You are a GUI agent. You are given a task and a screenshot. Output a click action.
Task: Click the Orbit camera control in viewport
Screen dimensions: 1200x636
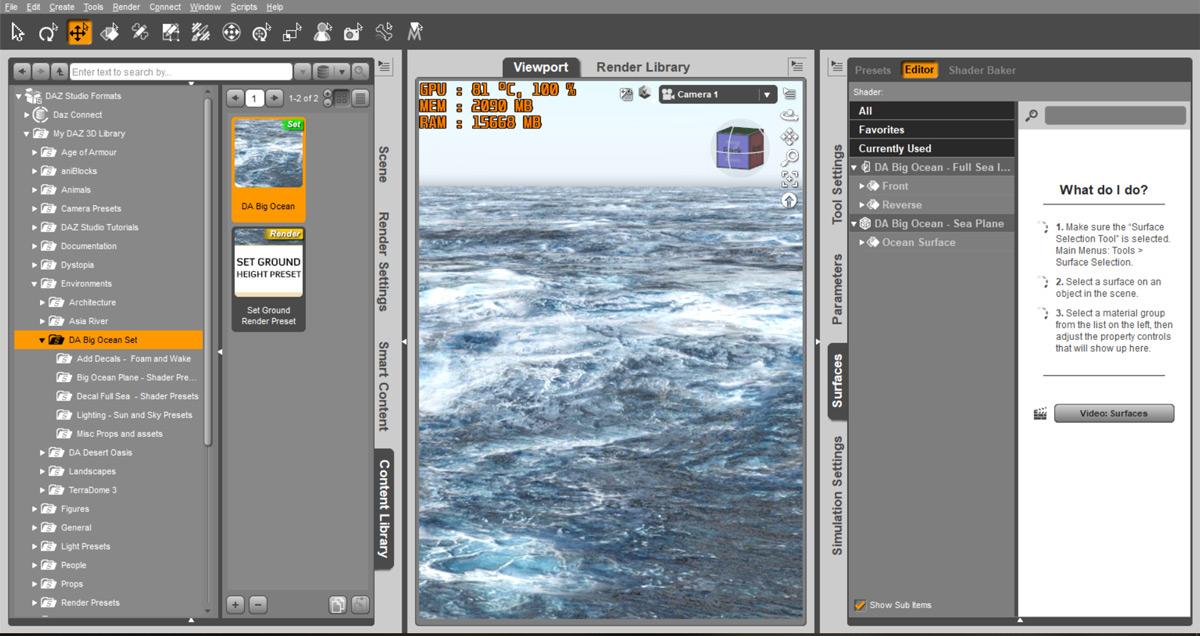click(x=789, y=114)
